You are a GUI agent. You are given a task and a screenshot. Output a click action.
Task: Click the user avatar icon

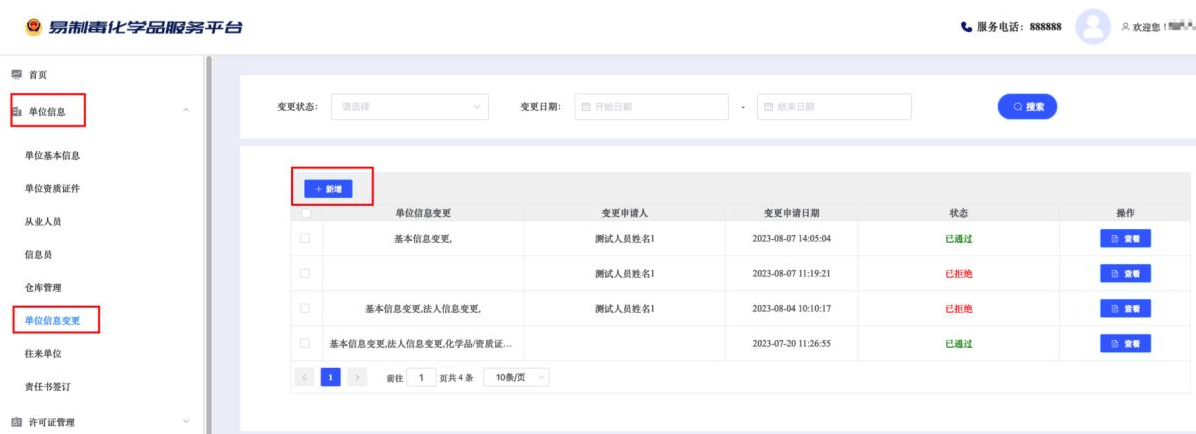click(1093, 27)
